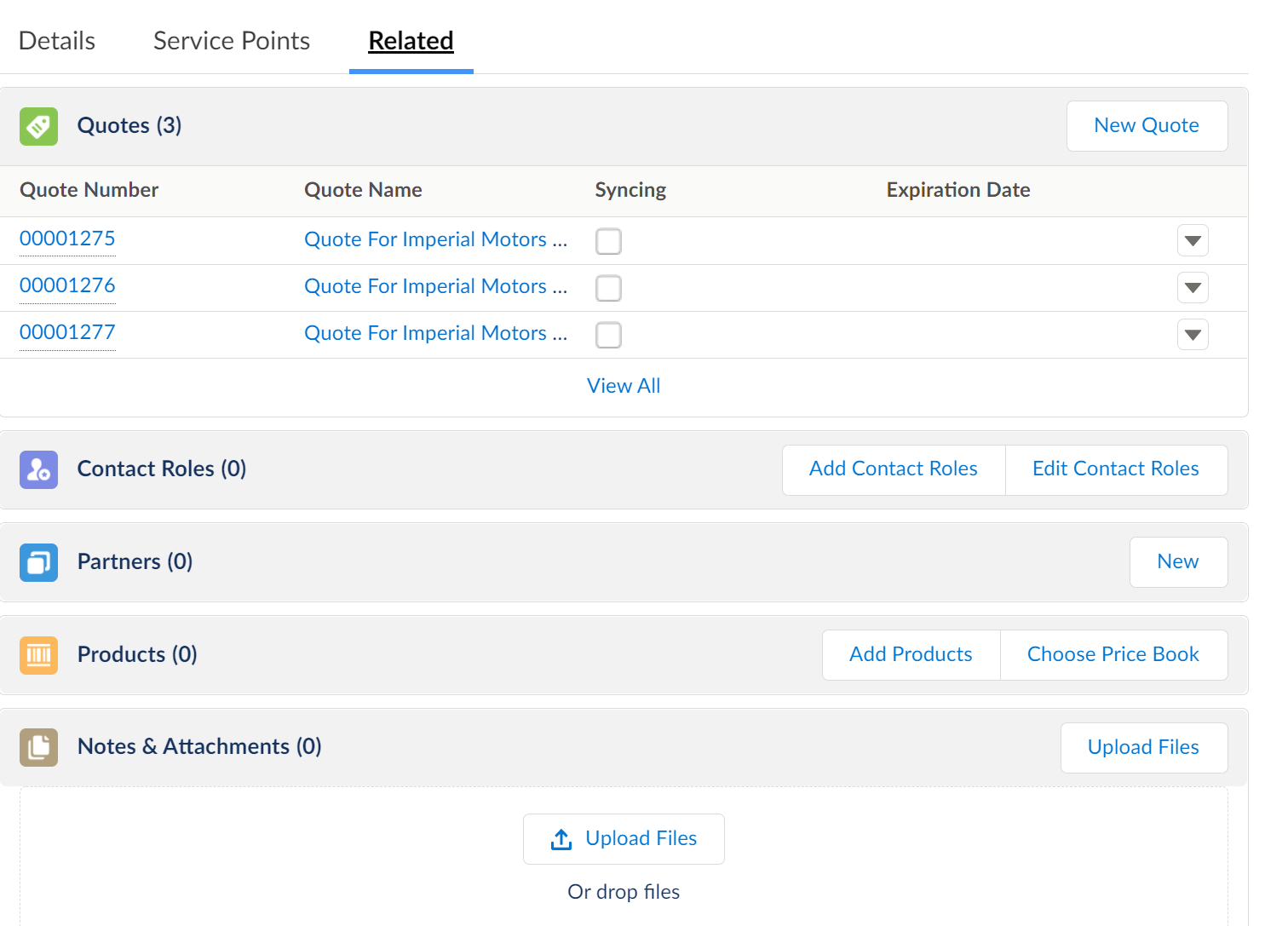The height and width of the screenshot is (926, 1288).
Task: Open row actions dropdown for quote 00001276
Action: 1193,287
